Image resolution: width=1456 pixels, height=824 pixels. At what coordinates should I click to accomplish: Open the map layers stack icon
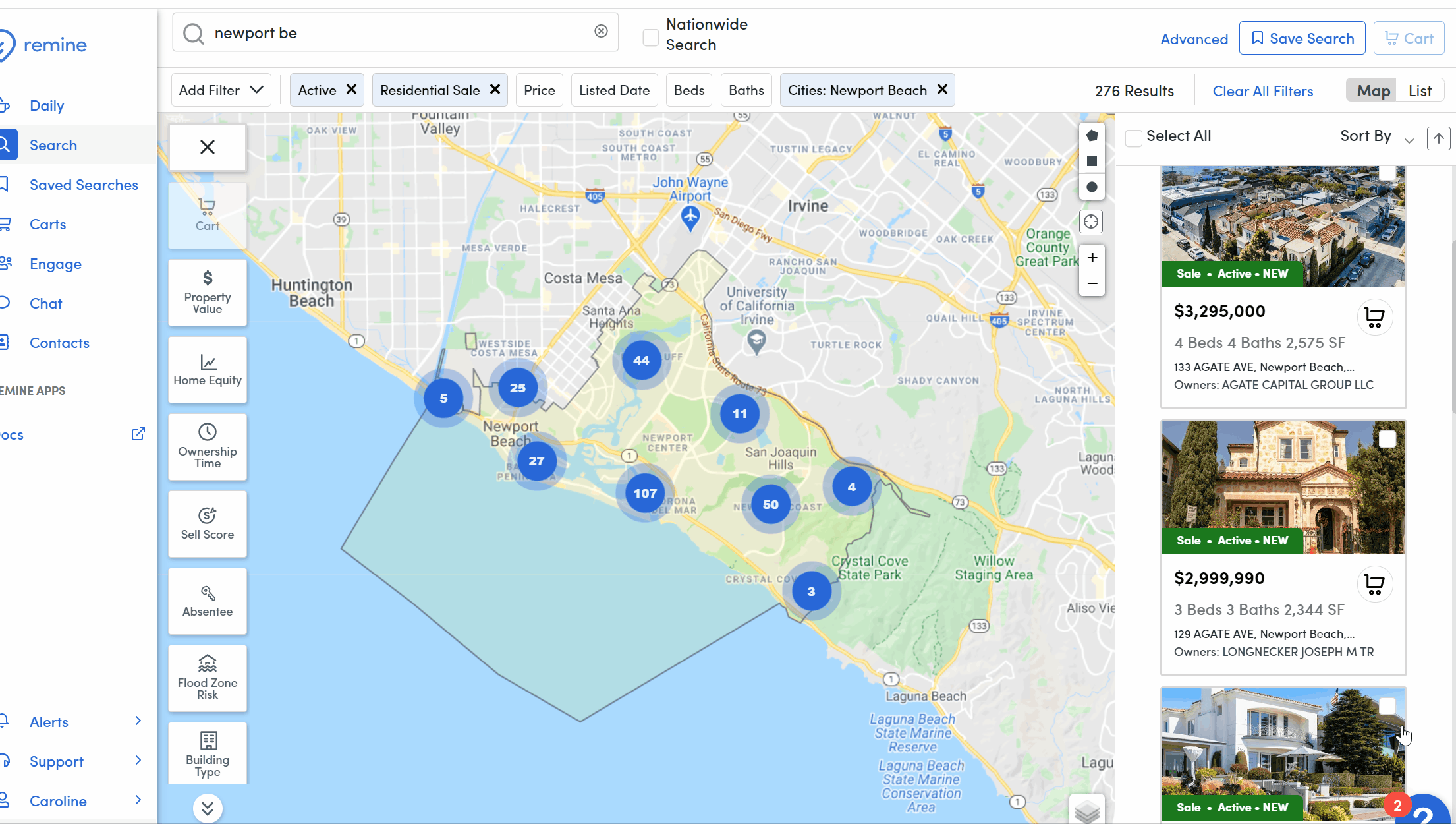[x=1087, y=810]
